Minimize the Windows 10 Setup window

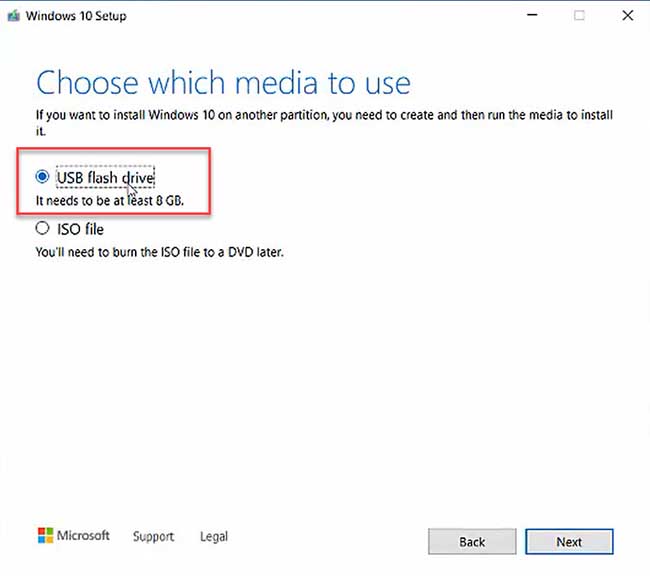[532, 15]
